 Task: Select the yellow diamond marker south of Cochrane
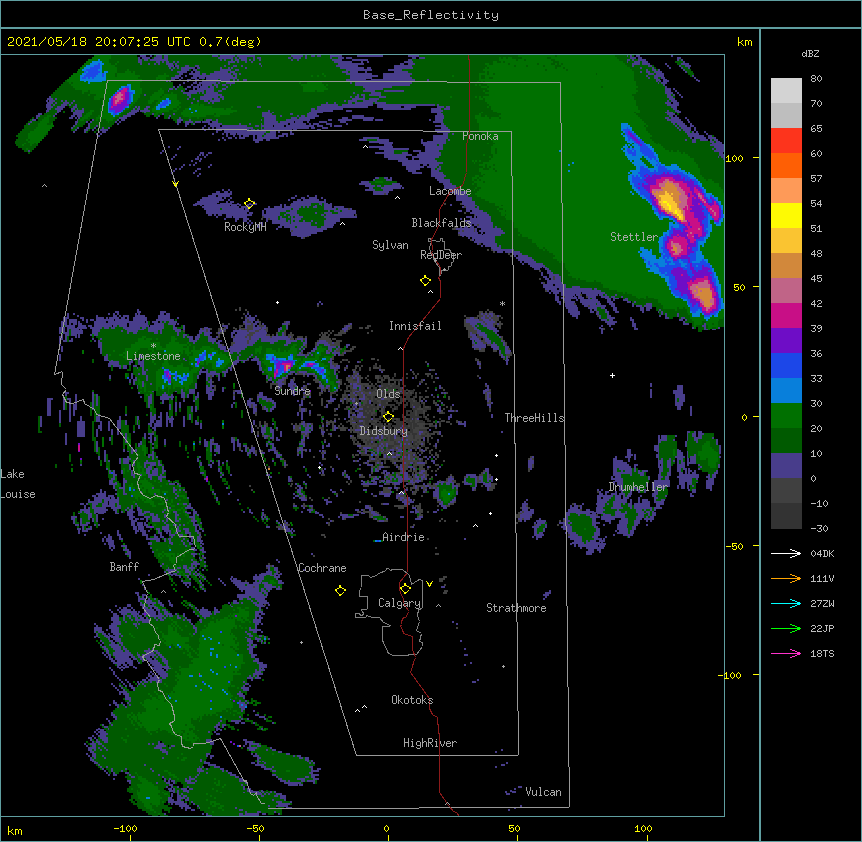point(340,590)
